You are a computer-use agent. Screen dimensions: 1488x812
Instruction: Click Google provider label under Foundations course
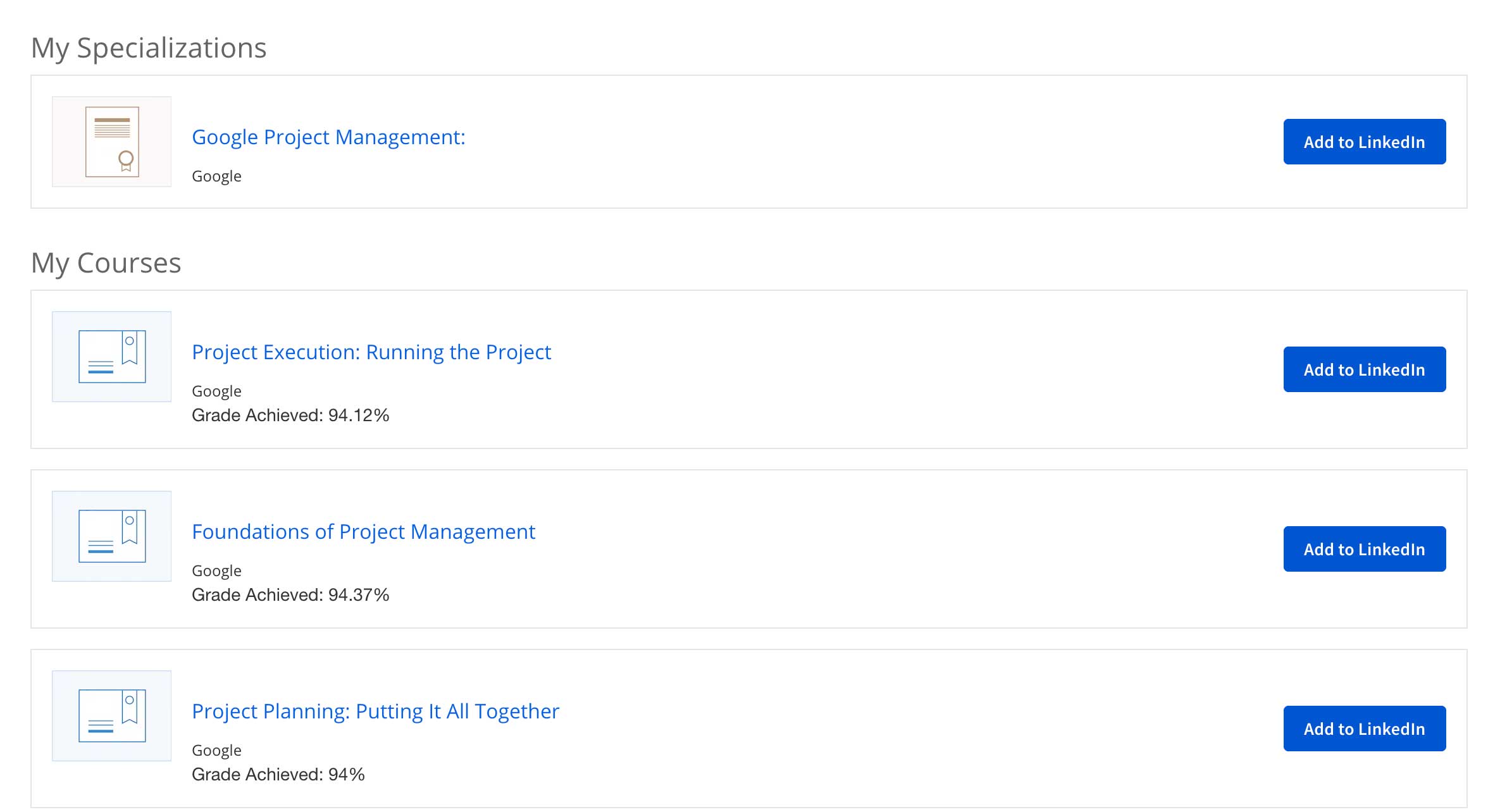(216, 571)
